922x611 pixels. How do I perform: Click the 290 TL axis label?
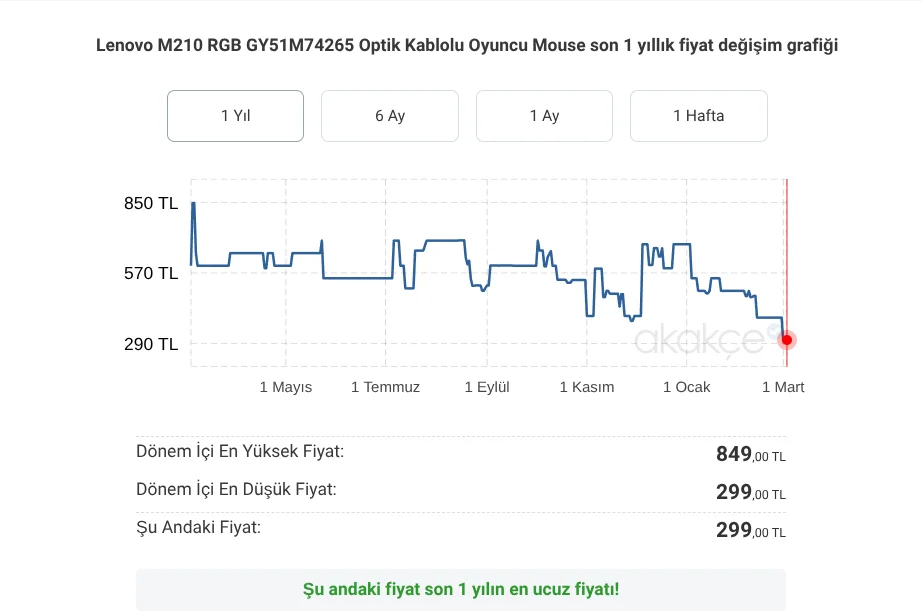(151, 344)
